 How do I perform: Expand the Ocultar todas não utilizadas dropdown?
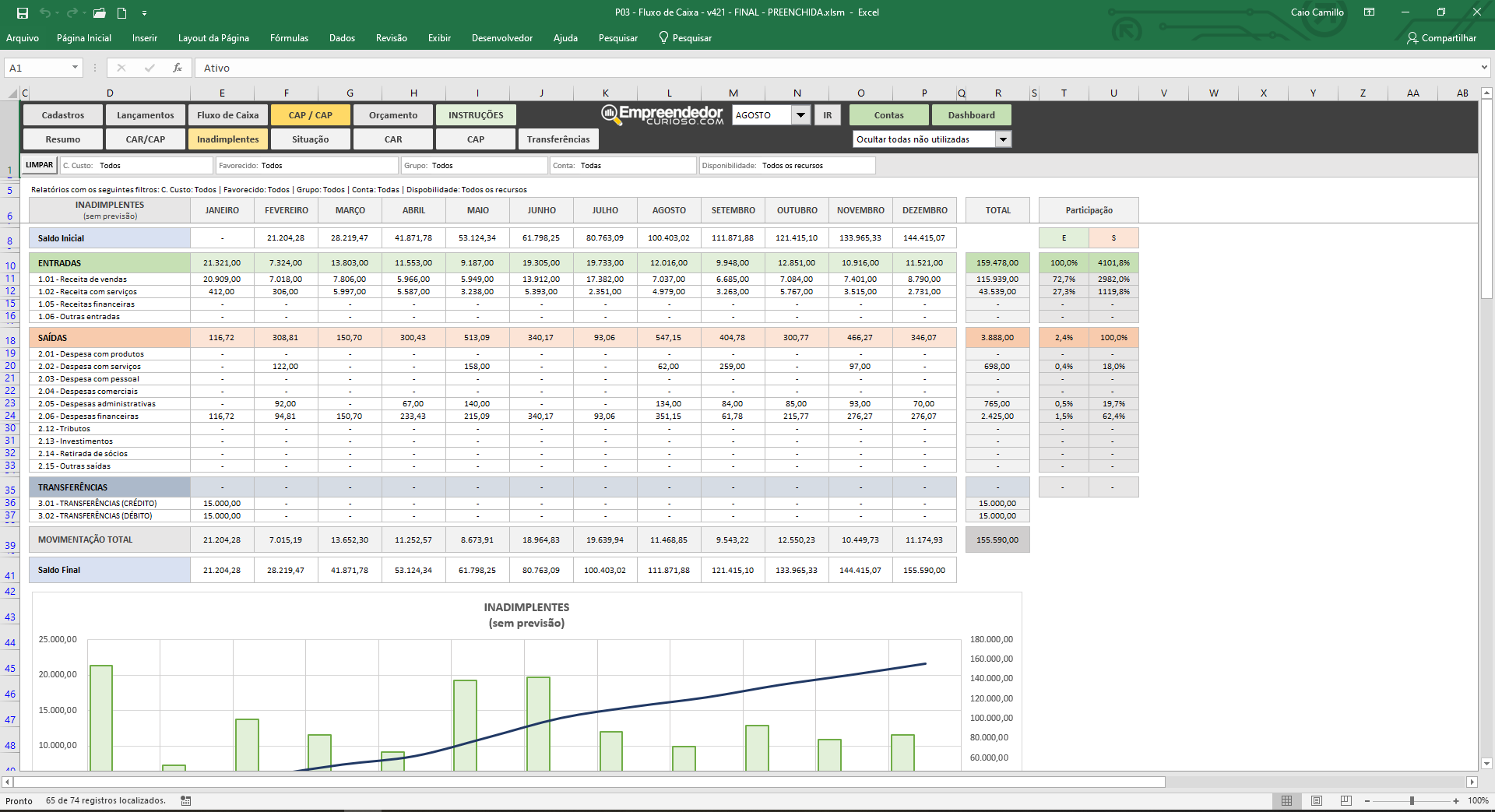(x=1003, y=139)
